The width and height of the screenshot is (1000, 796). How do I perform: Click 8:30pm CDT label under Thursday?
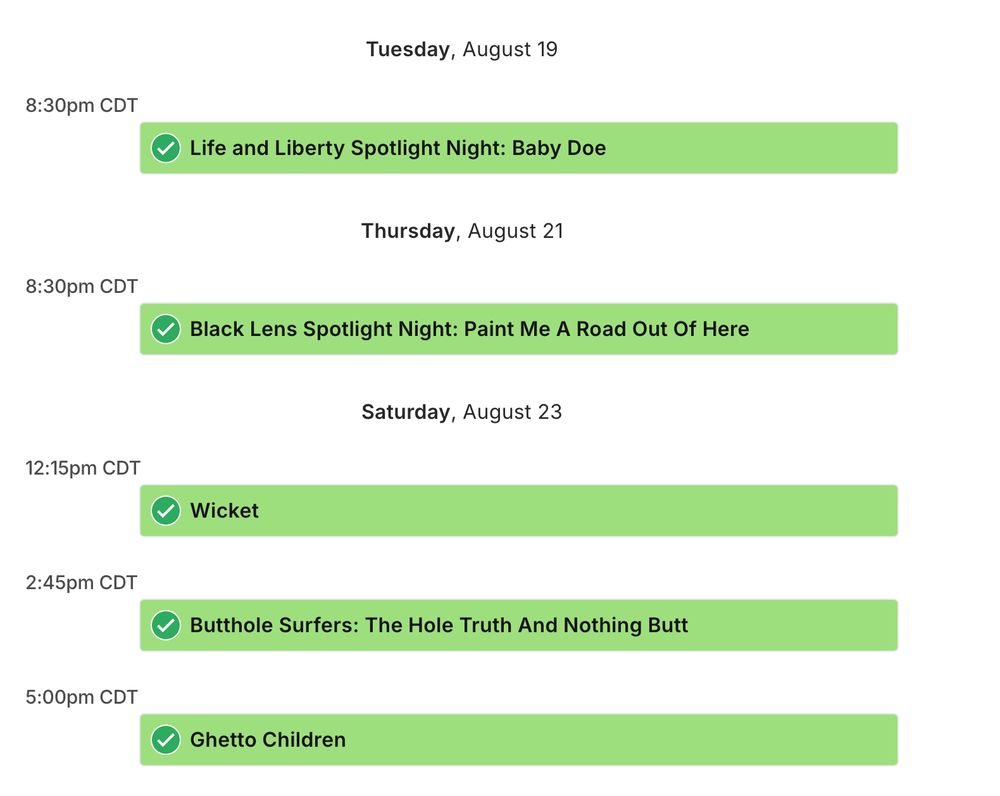coord(81,286)
